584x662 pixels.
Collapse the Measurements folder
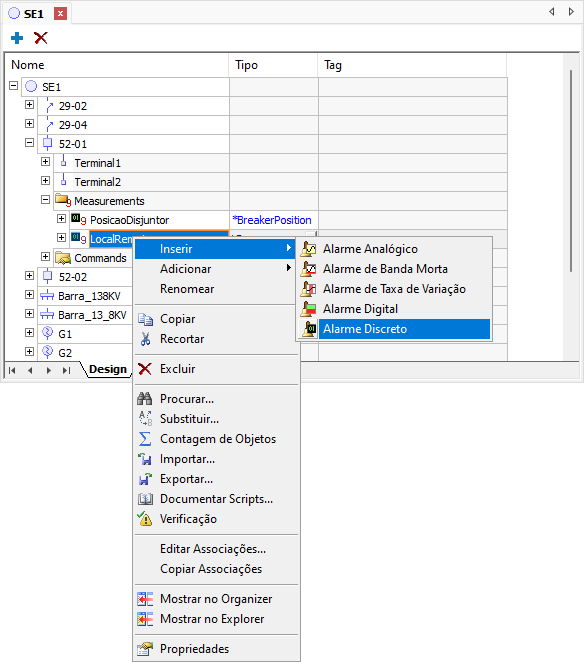point(45,199)
